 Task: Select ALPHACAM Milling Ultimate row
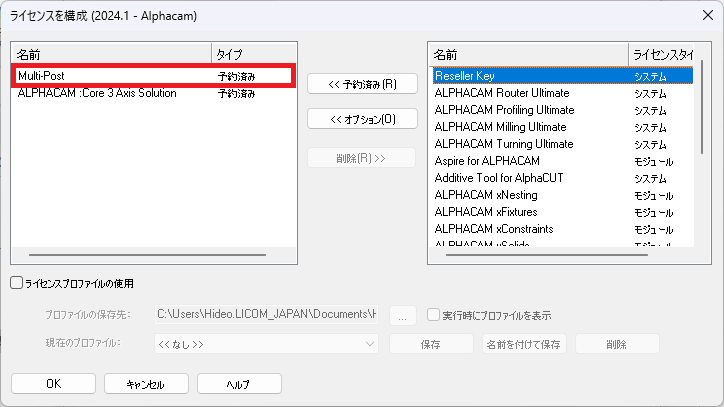point(563,127)
